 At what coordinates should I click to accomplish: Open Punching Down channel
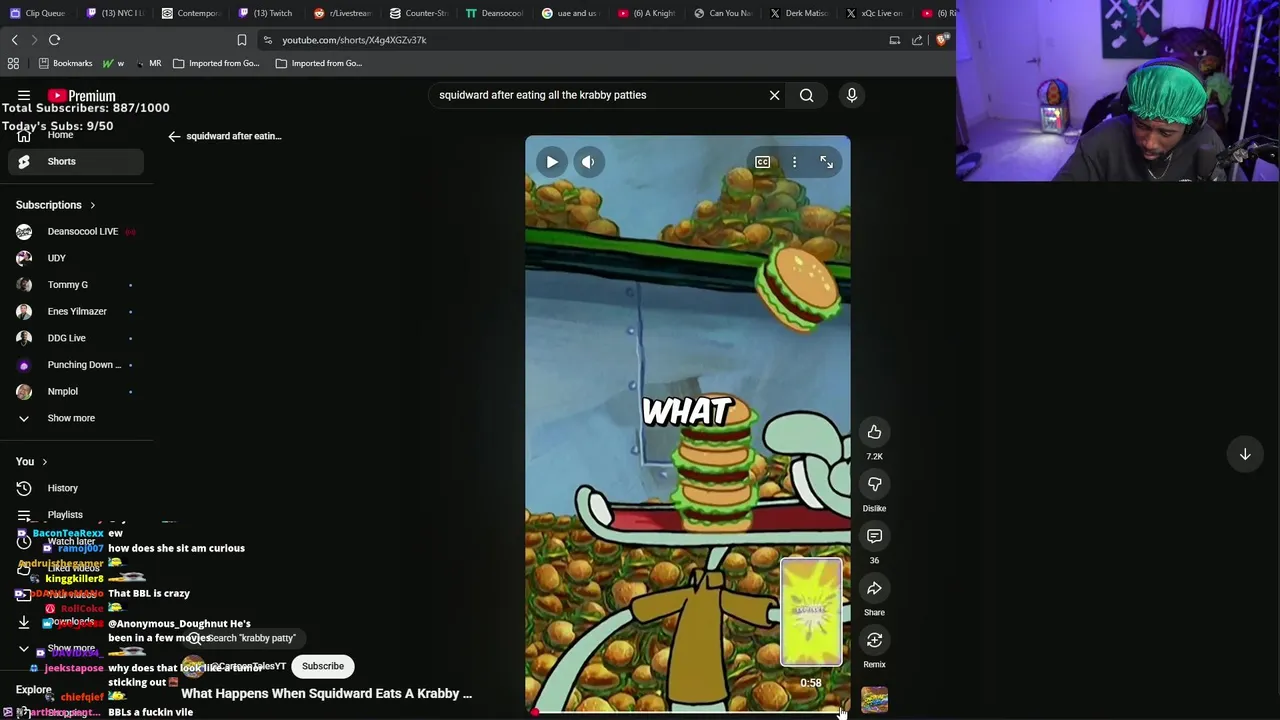tap(75, 365)
